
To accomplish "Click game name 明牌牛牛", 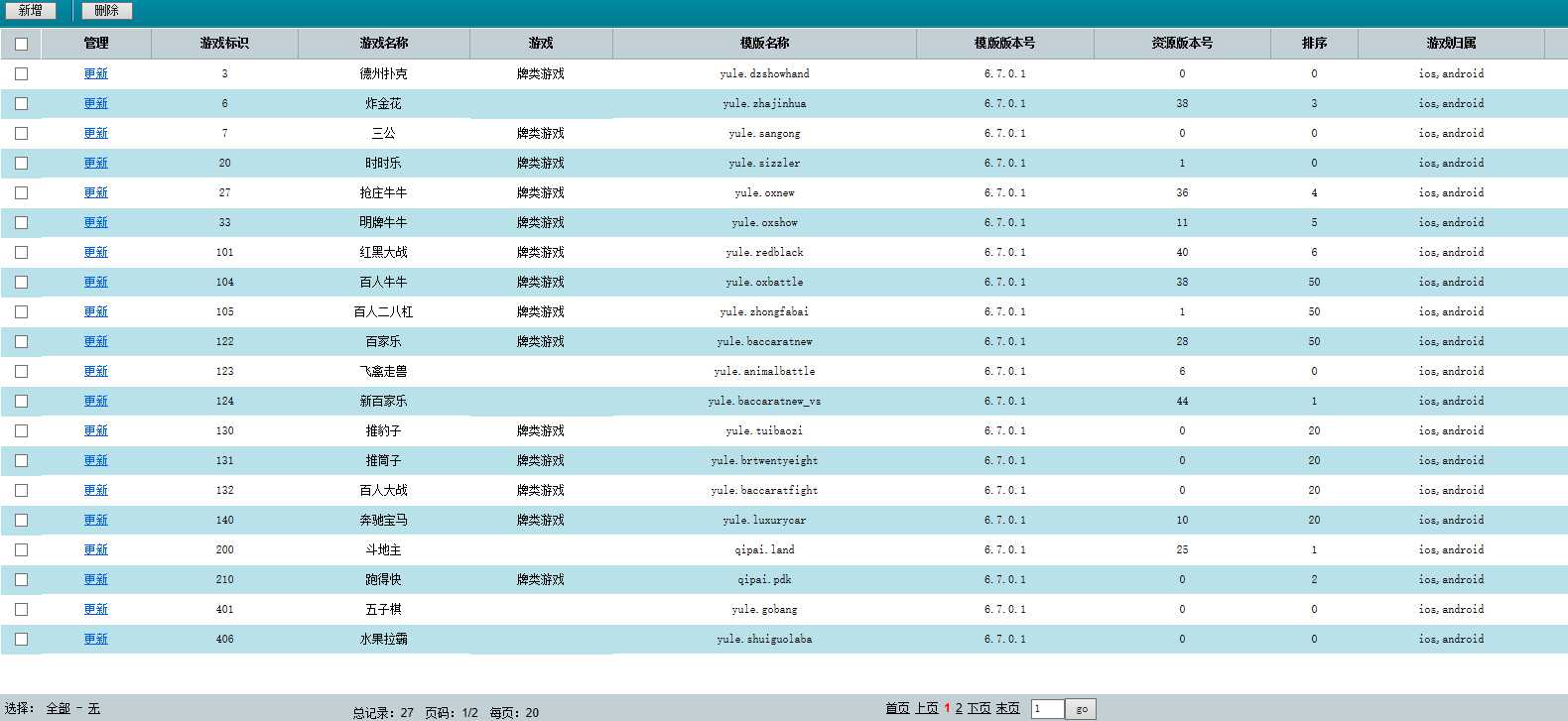I will [383, 222].
